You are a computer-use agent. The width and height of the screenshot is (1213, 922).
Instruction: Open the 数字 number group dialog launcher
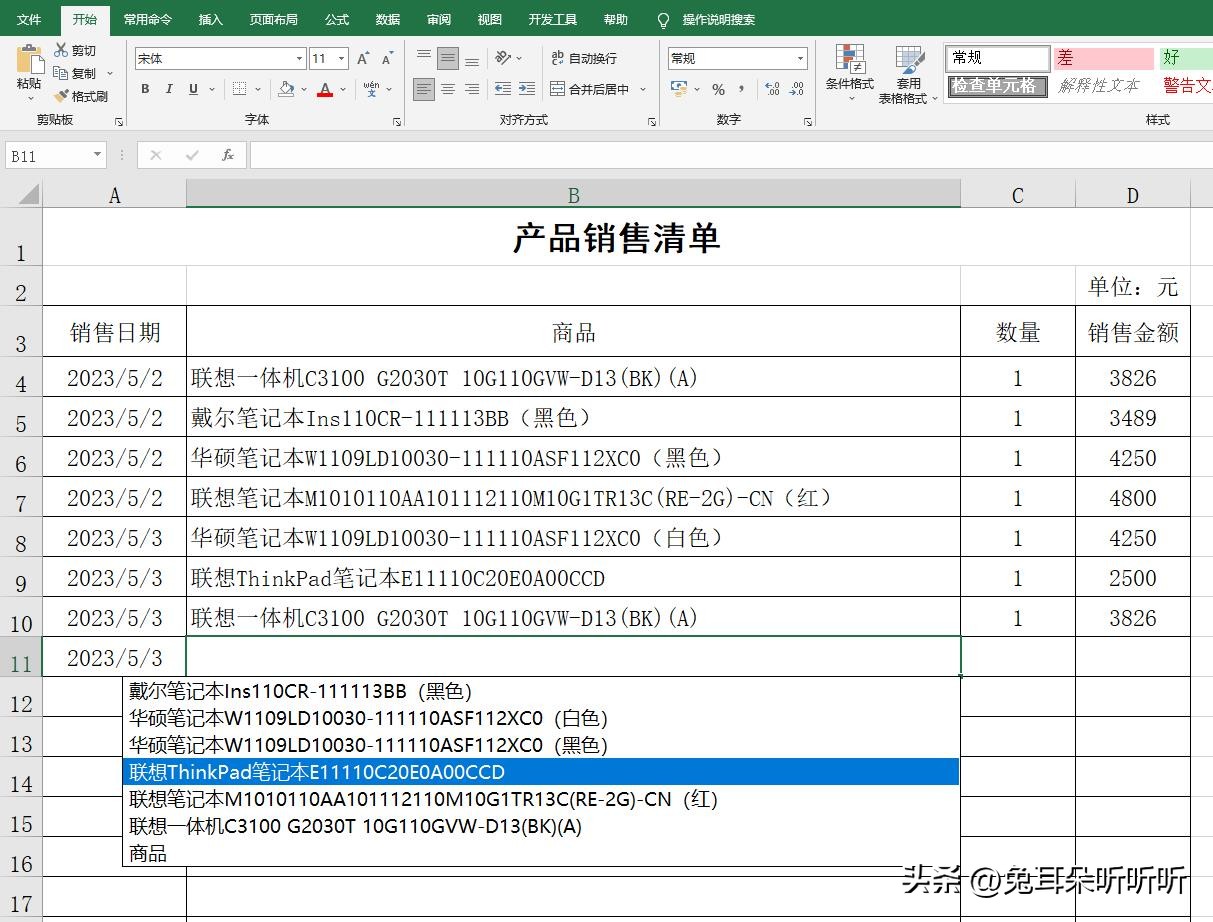point(808,121)
